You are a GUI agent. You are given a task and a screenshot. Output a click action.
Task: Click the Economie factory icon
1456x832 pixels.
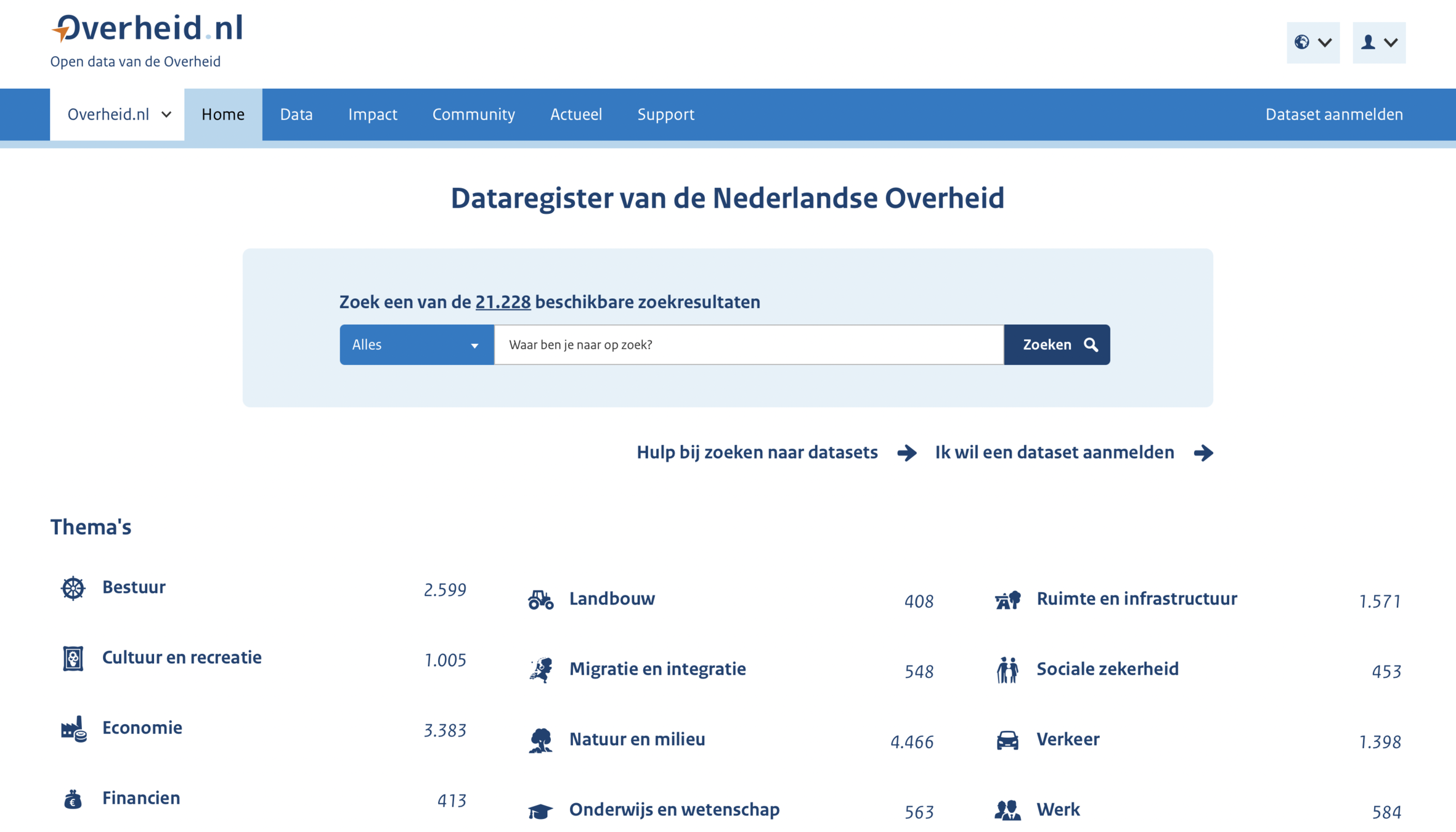point(73,728)
